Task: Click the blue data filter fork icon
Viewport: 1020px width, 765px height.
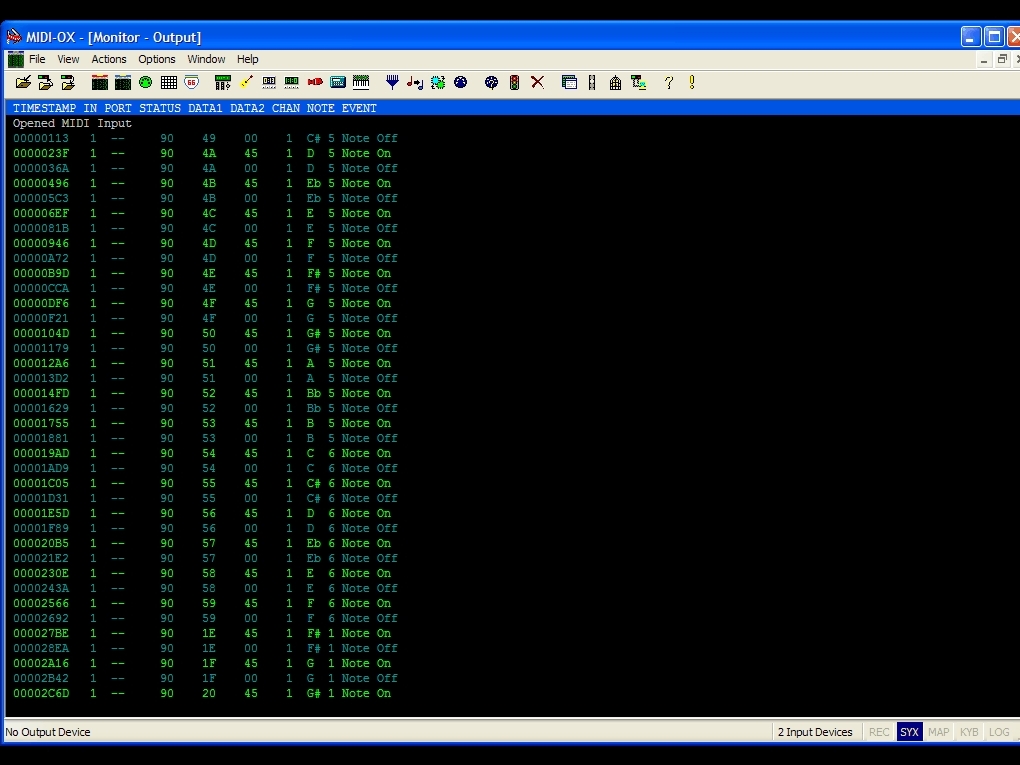Action: [x=392, y=83]
